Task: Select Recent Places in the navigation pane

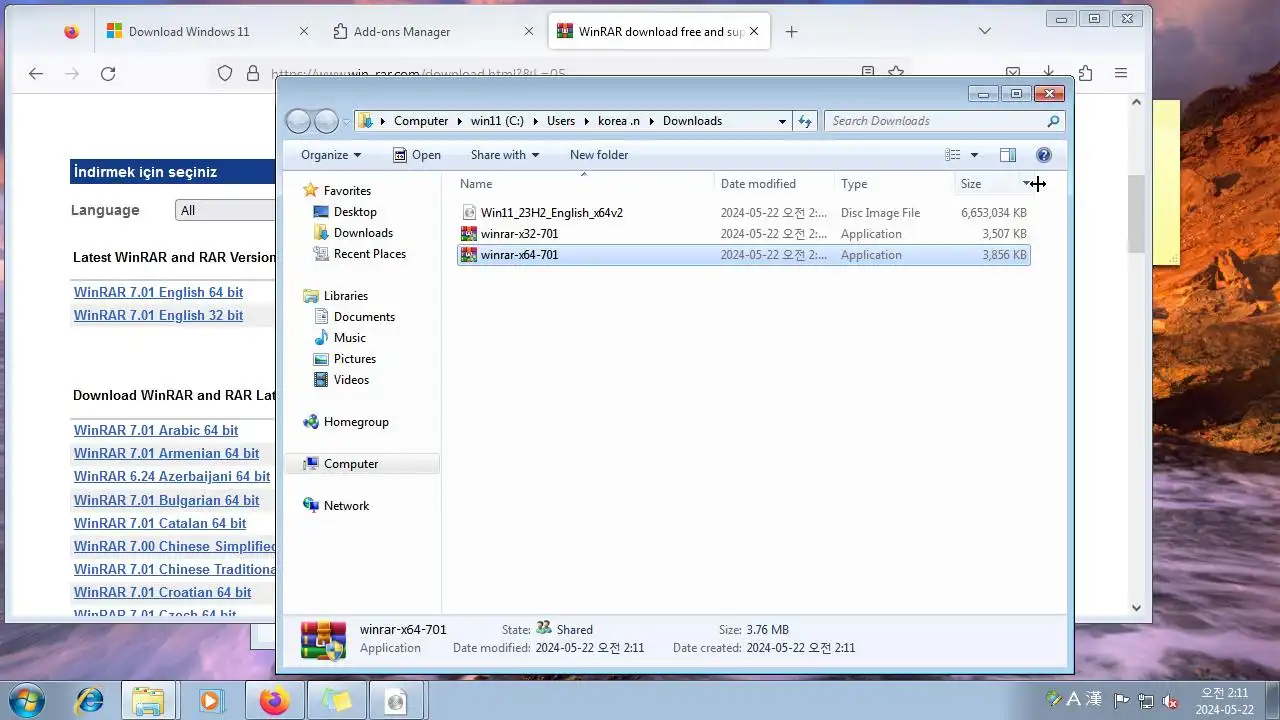Action: tap(360, 254)
